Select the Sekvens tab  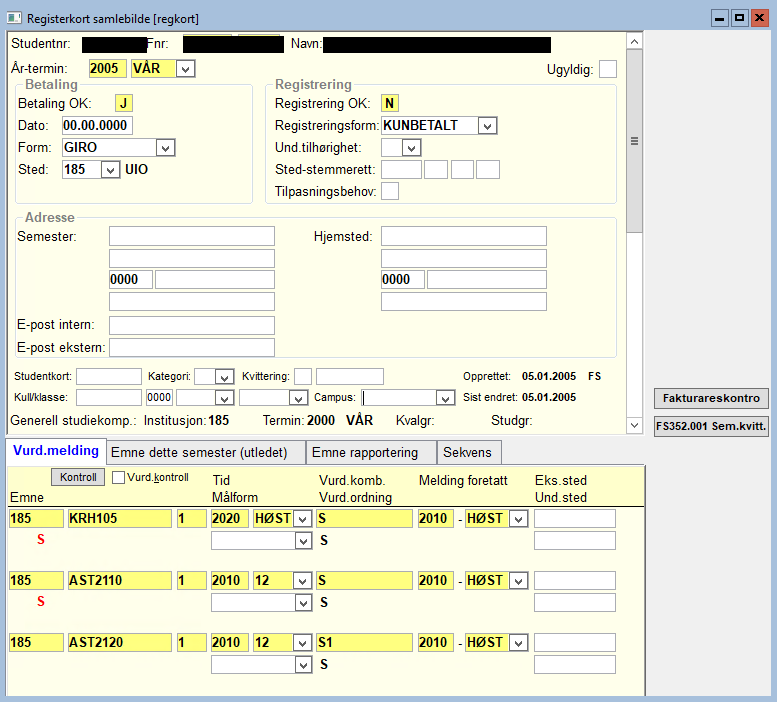click(469, 452)
